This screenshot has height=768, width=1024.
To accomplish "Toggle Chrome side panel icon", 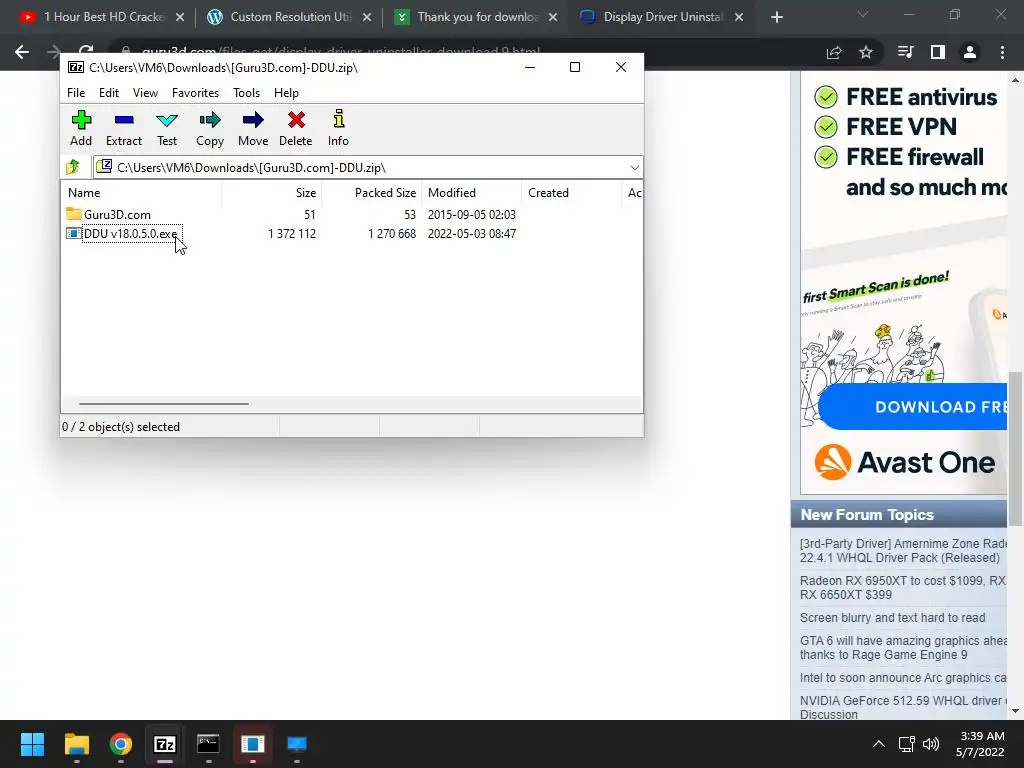I will [938, 52].
